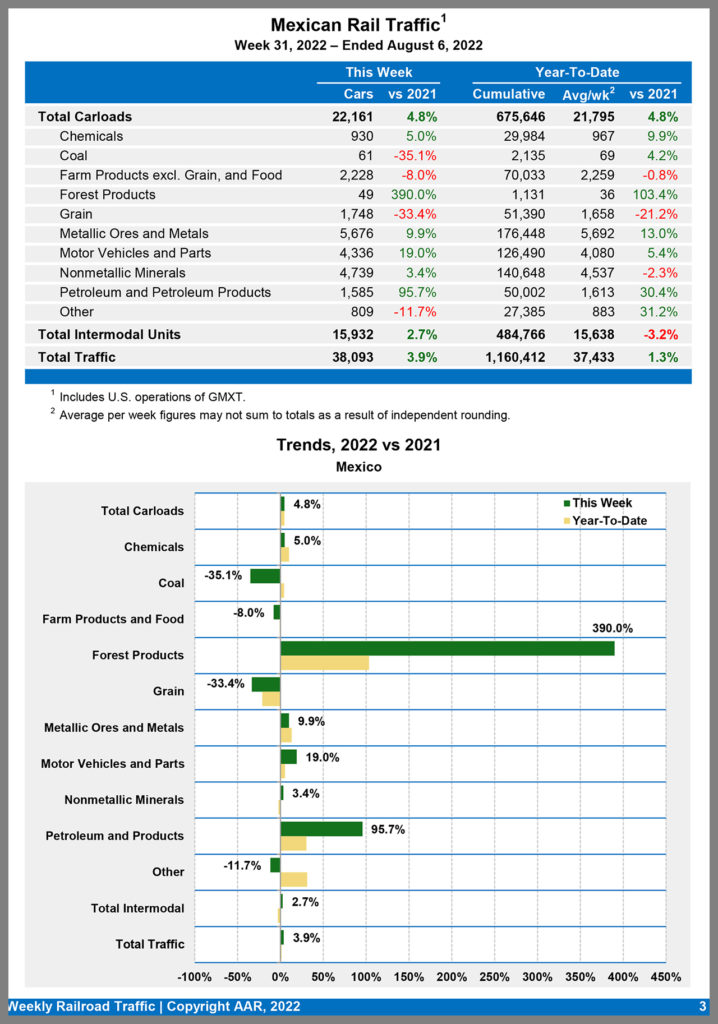Click the page number 3 in footer
The height and width of the screenshot is (1024, 718).
pos(702,1007)
